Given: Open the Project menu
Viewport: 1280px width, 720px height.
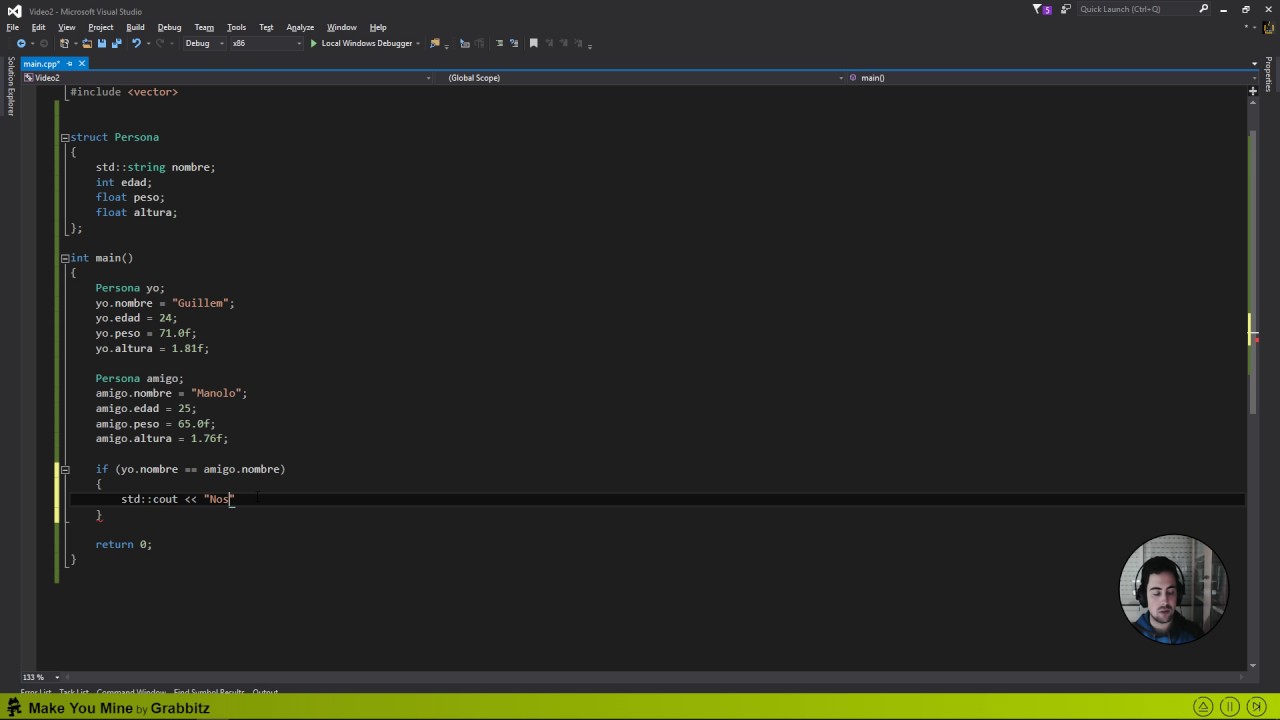Looking at the screenshot, I should [x=100, y=27].
